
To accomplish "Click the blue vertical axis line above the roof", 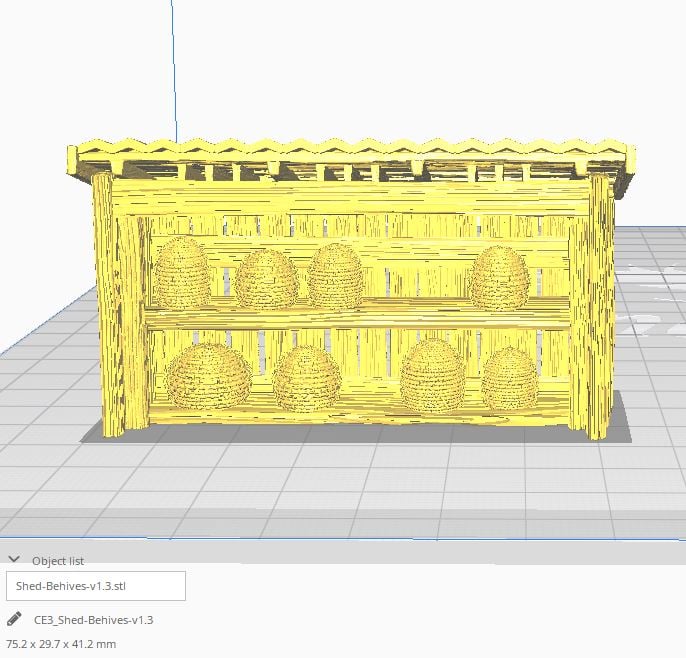I will [174, 70].
